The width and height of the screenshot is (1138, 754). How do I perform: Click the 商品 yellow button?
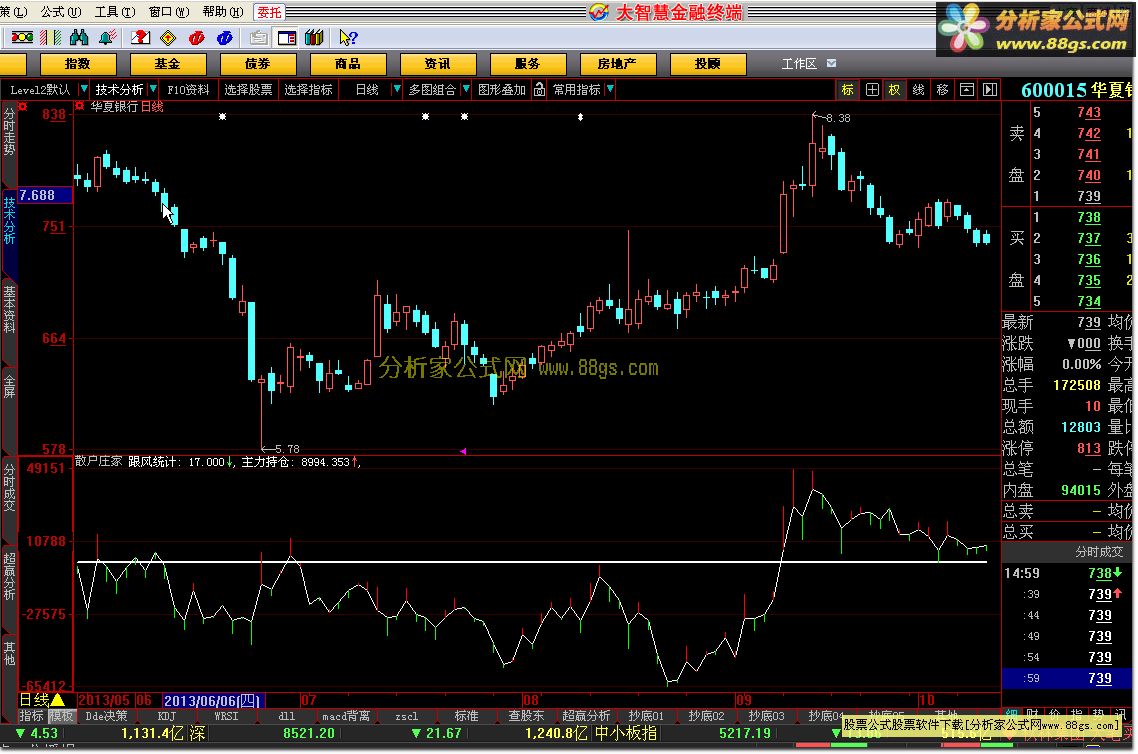(348, 64)
